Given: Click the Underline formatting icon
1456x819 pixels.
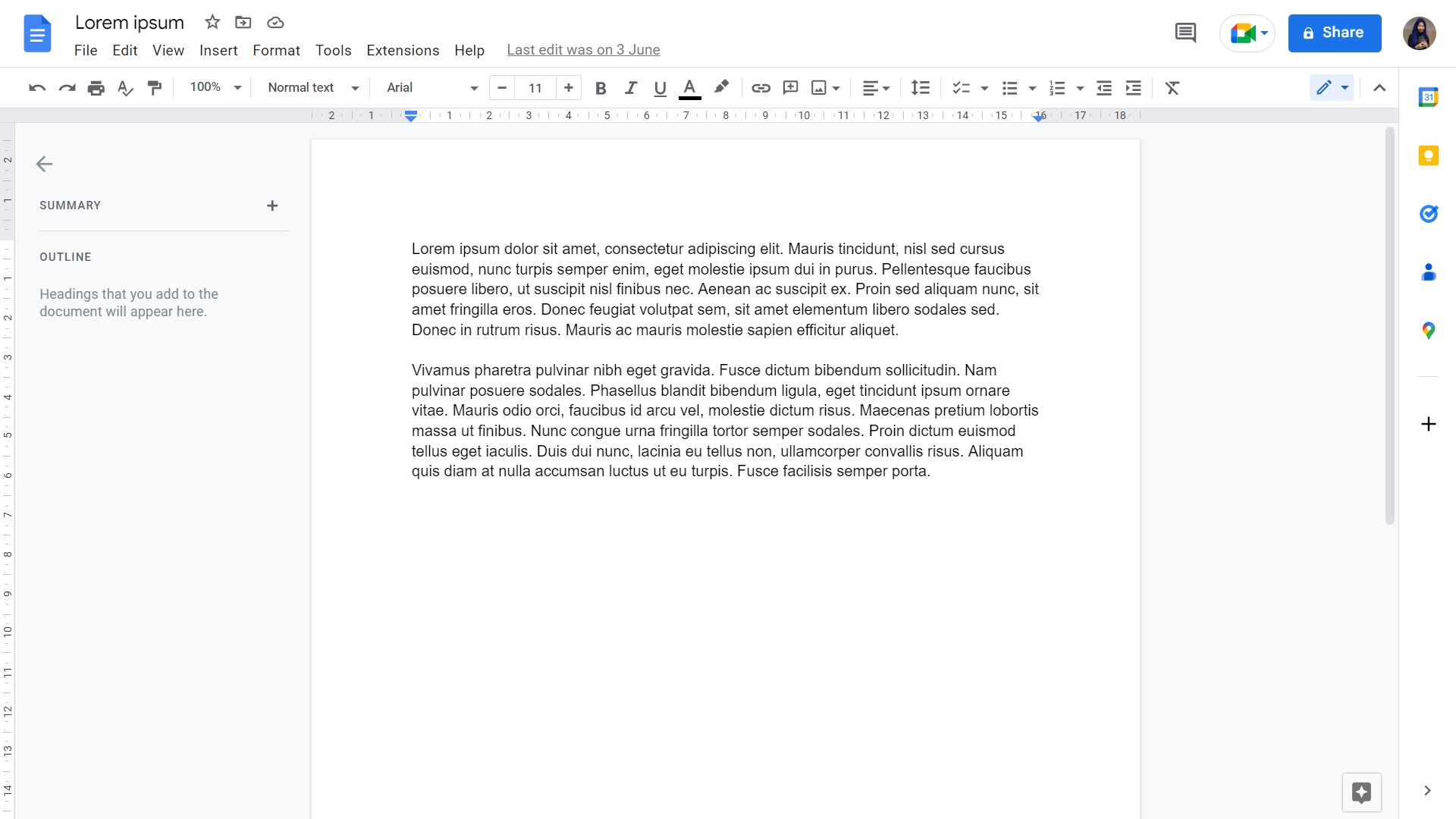Looking at the screenshot, I should click(659, 88).
